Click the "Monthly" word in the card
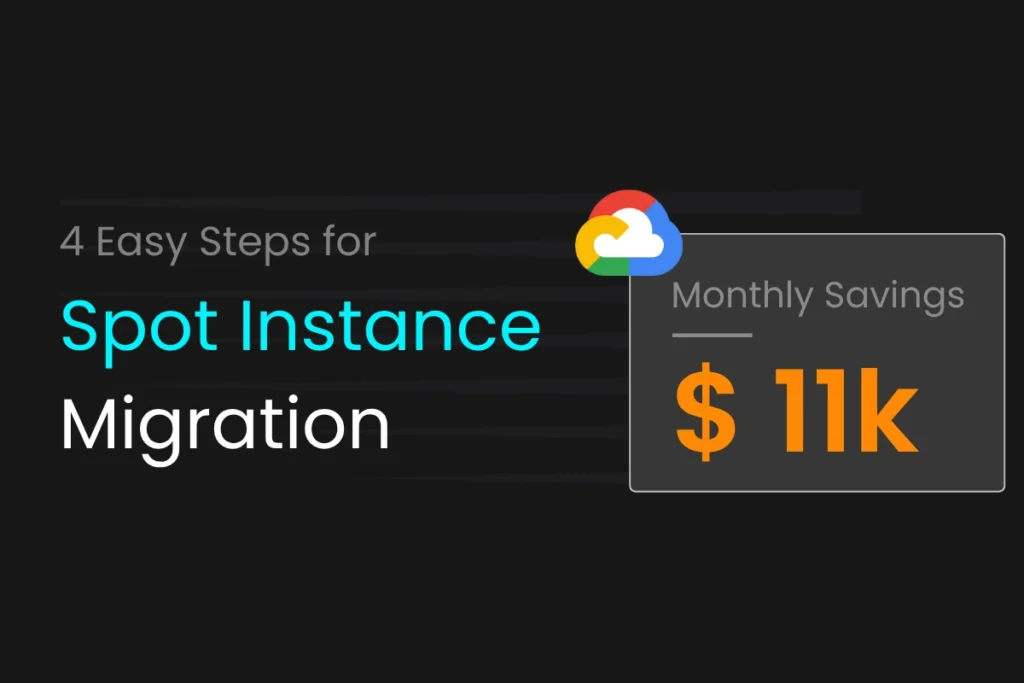The width and height of the screenshot is (1024, 683). (742, 296)
